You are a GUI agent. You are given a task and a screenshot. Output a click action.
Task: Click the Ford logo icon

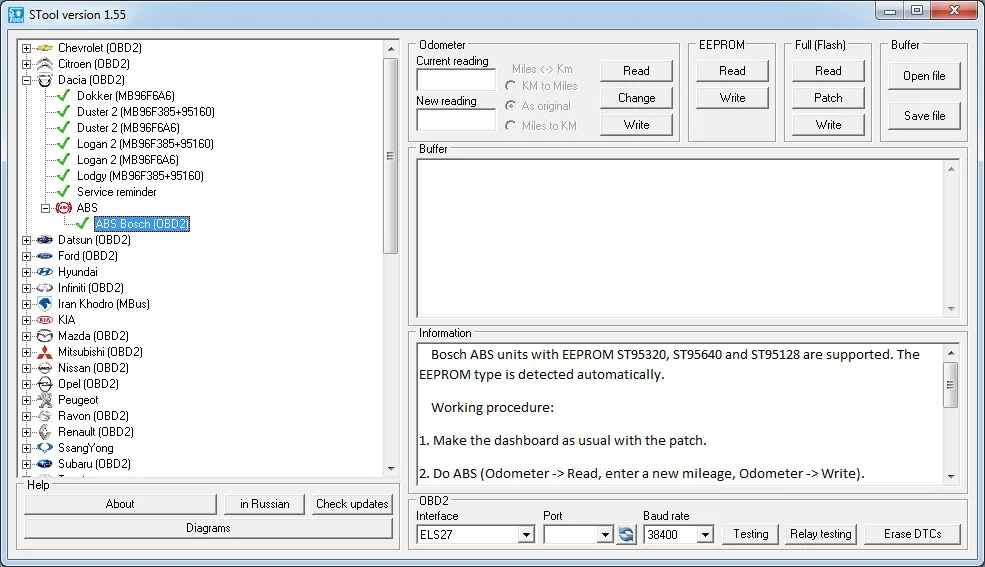[45, 256]
